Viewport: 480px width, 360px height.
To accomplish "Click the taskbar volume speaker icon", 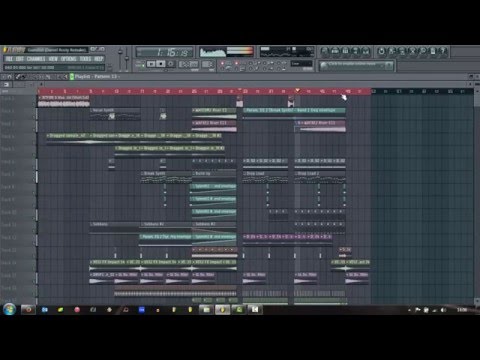I will click(x=443, y=310).
